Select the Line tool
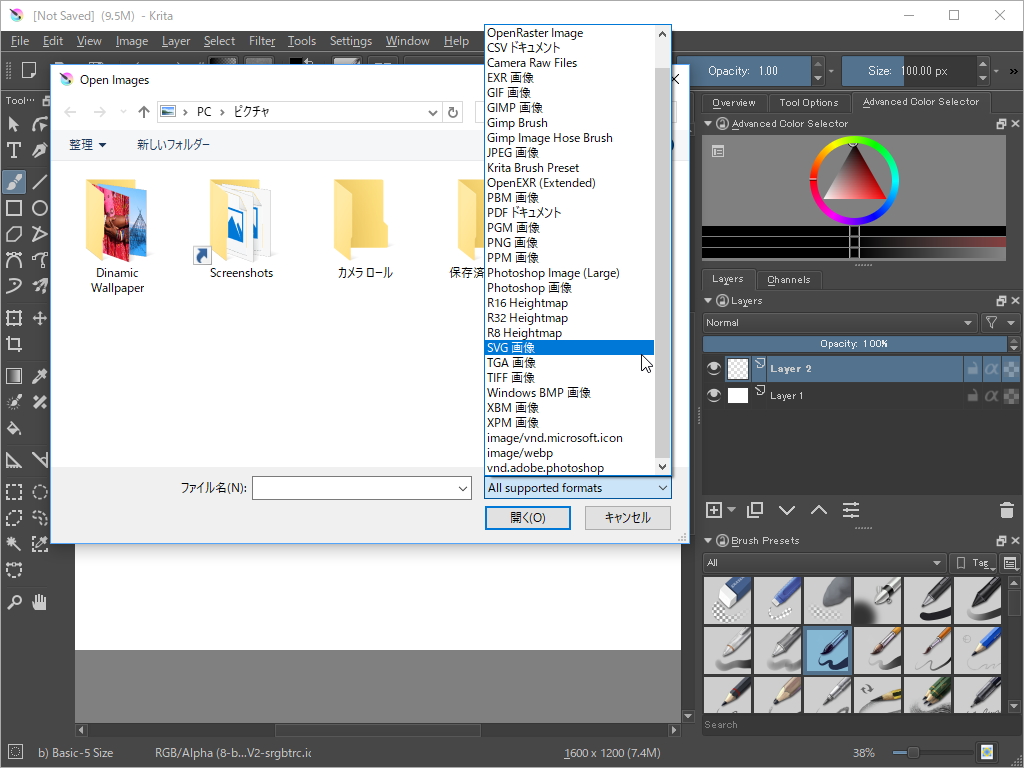Screen dimensions: 1024x768 40,181
